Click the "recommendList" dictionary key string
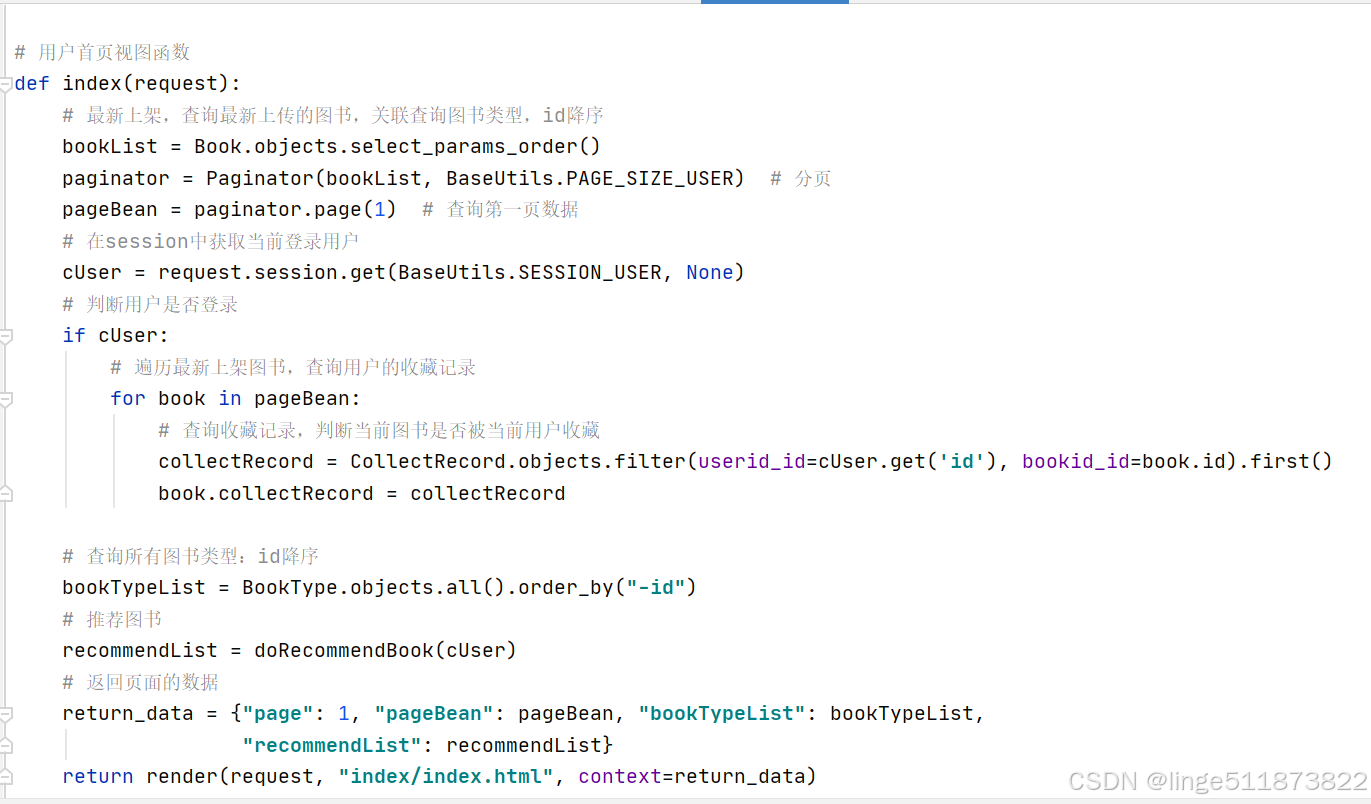 click(332, 745)
